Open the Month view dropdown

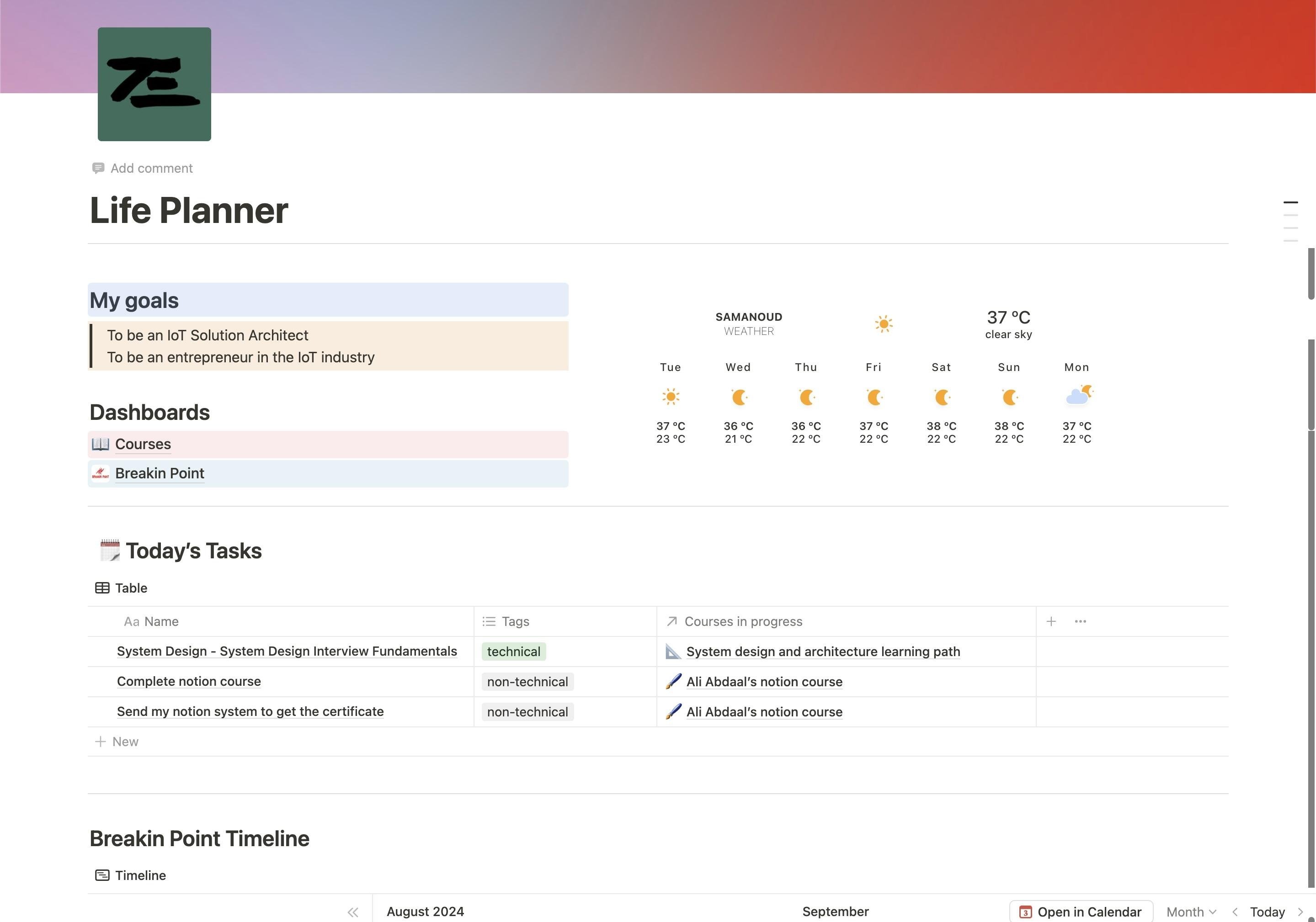tap(1191, 911)
